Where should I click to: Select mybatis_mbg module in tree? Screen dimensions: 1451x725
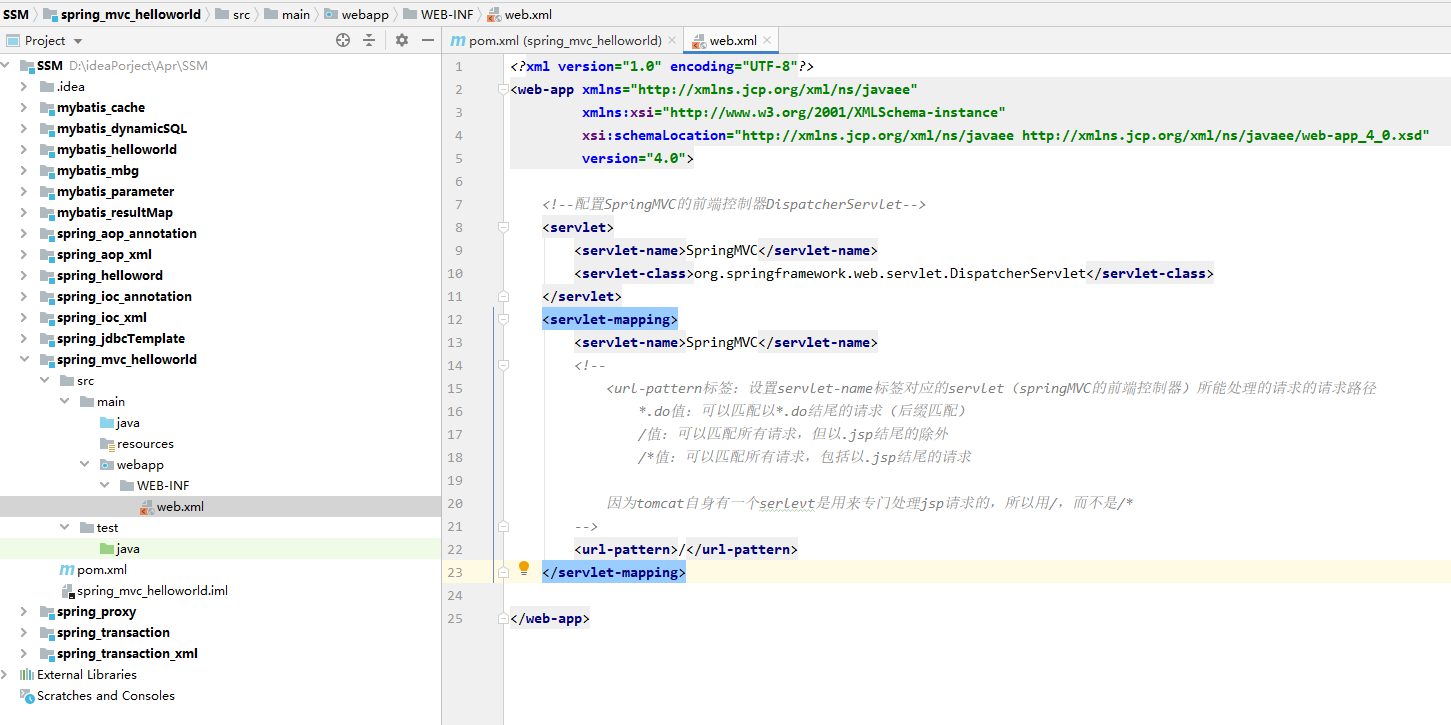click(98, 171)
